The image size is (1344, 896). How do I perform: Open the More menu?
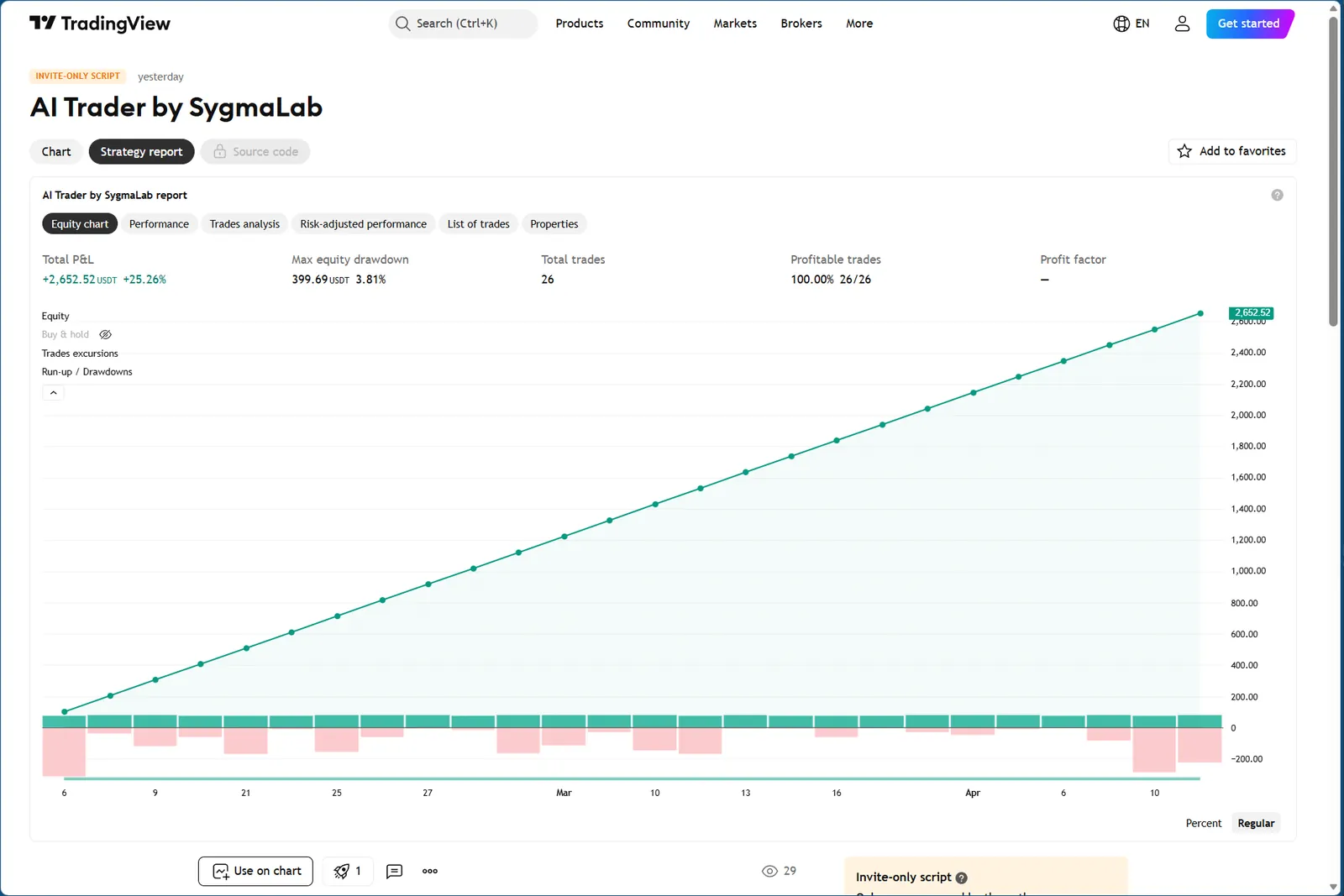click(859, 24)
